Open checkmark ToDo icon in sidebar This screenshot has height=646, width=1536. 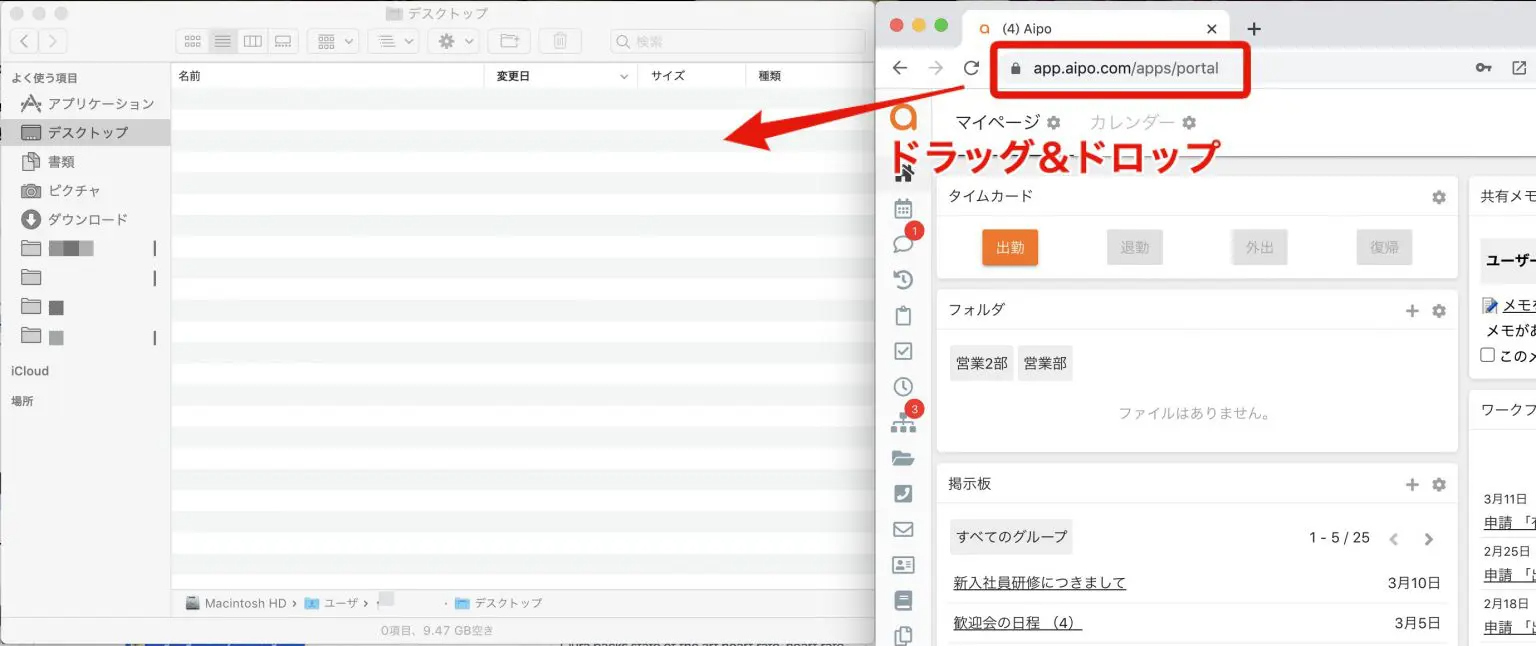coord(903,351)
